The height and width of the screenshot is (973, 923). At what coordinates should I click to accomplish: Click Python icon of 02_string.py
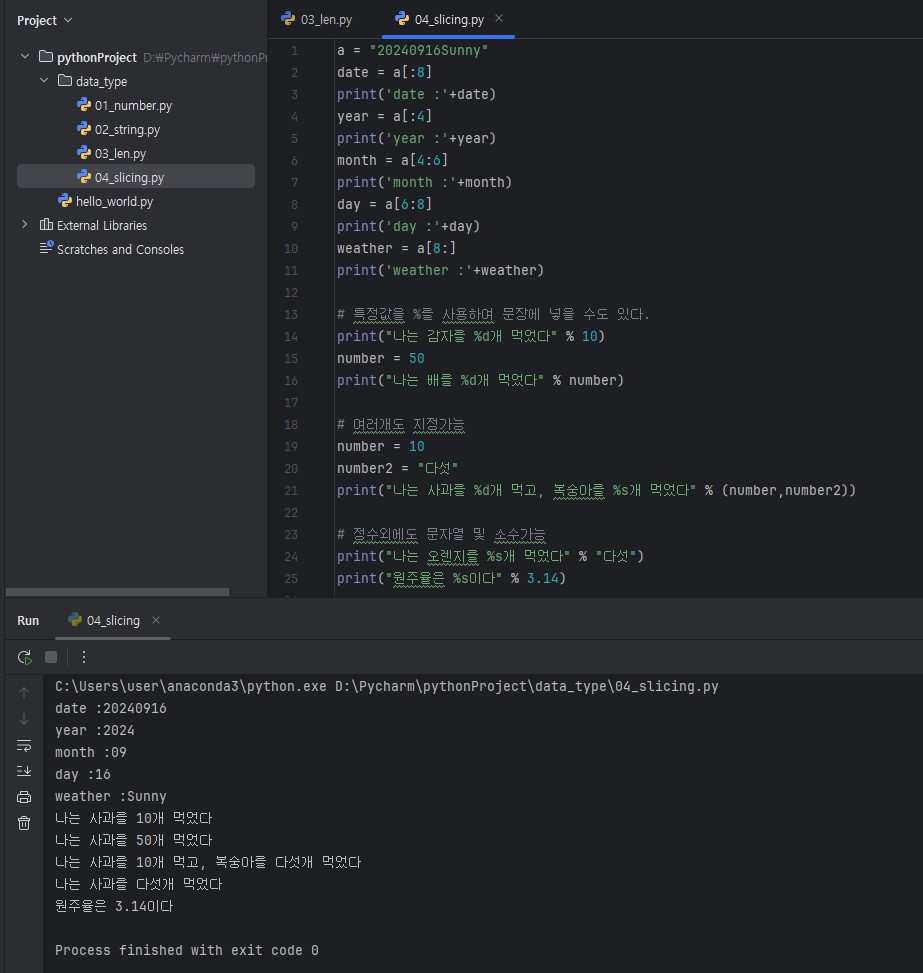click(84, 128)
